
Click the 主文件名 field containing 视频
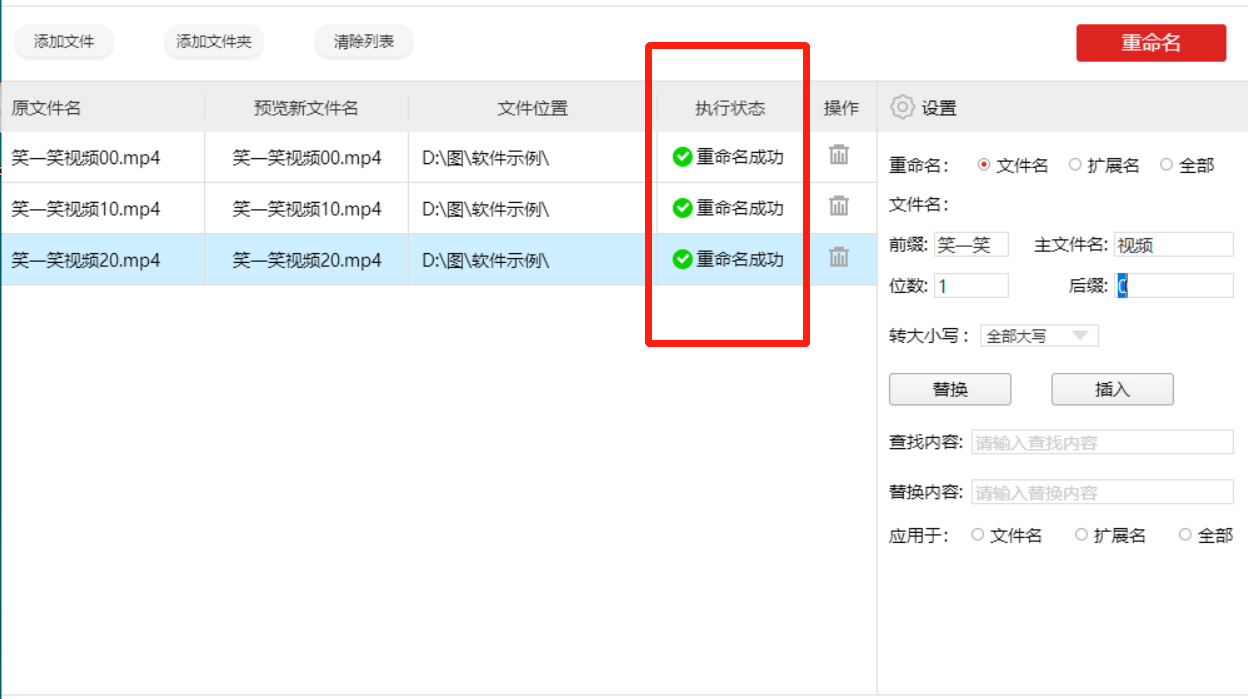[x=1173, y=245]
